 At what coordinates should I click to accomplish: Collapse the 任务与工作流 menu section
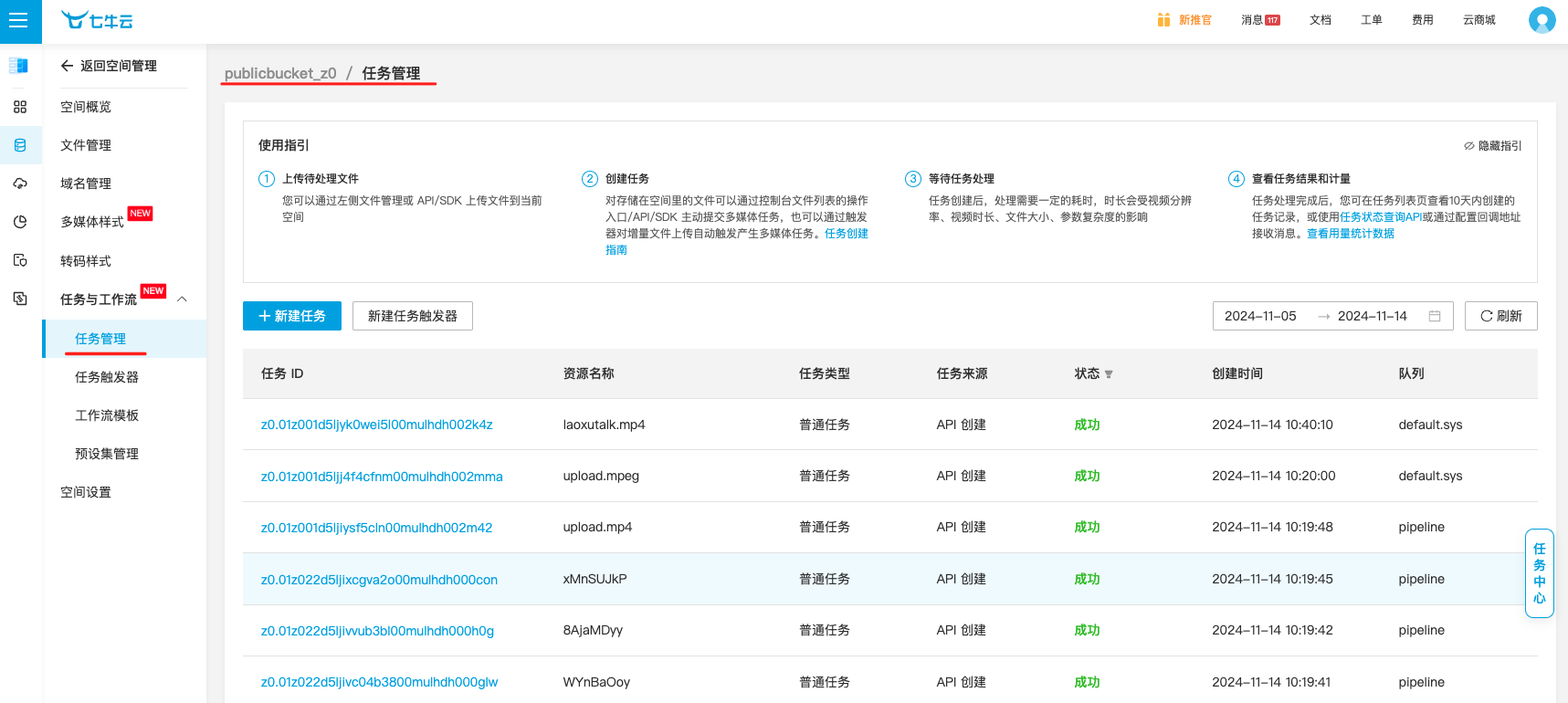(x=182, y=299)
